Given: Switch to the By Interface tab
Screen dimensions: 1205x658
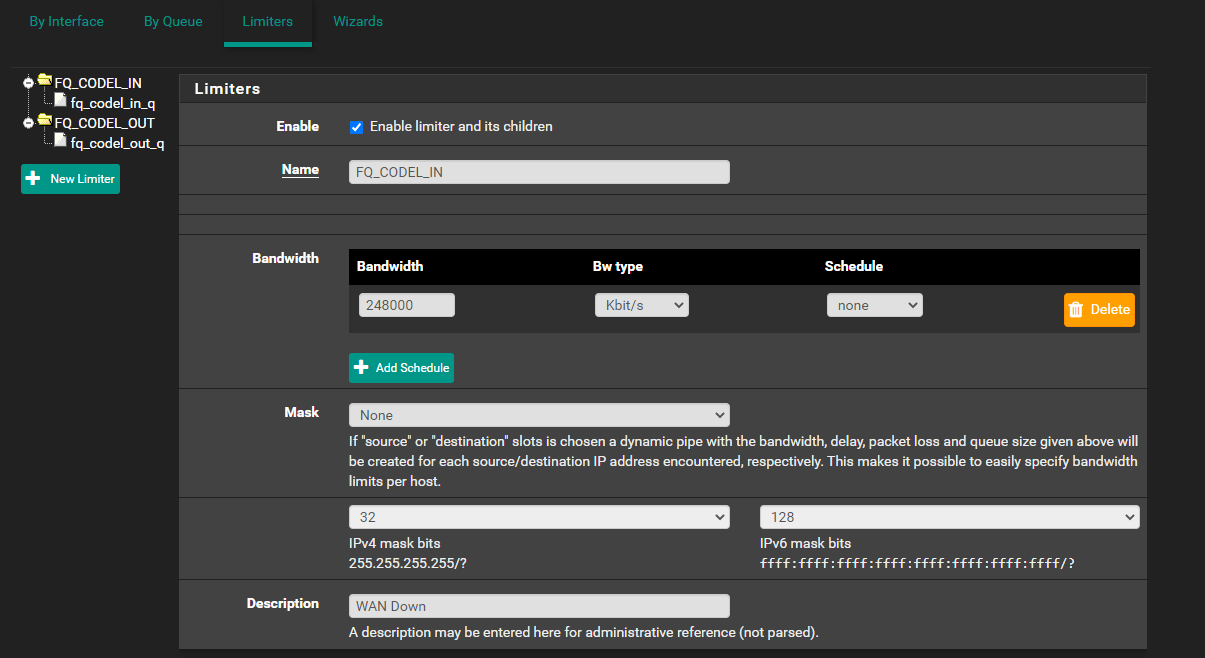Looking at the screenshot, I should point(66,21).
